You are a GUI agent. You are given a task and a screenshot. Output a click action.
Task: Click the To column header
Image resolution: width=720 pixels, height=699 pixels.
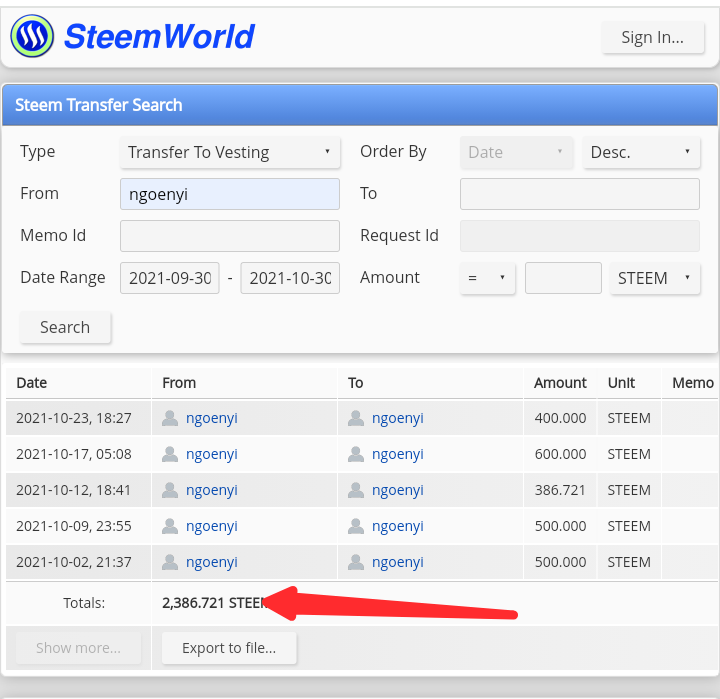point(355,383)
